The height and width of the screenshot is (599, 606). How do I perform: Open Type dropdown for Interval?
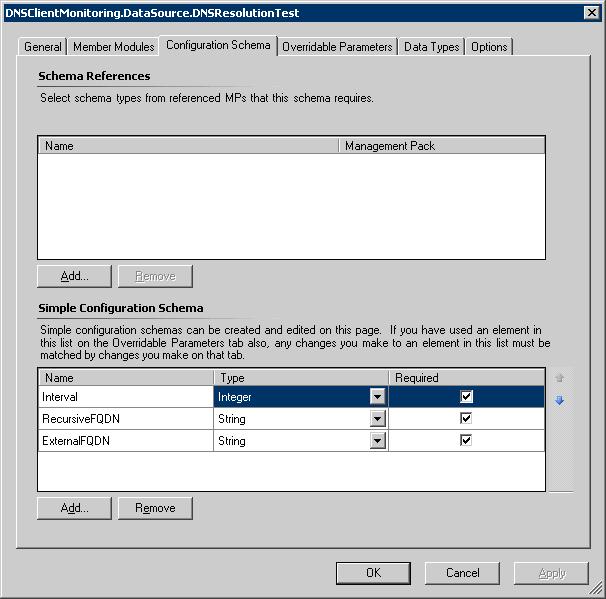[377, 397]
